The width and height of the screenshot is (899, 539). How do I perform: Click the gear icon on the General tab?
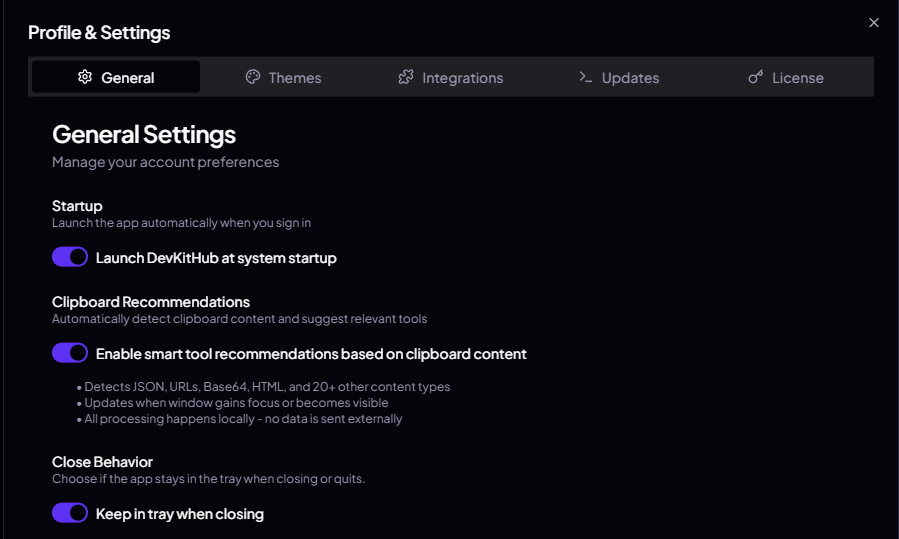pos(85,77)
